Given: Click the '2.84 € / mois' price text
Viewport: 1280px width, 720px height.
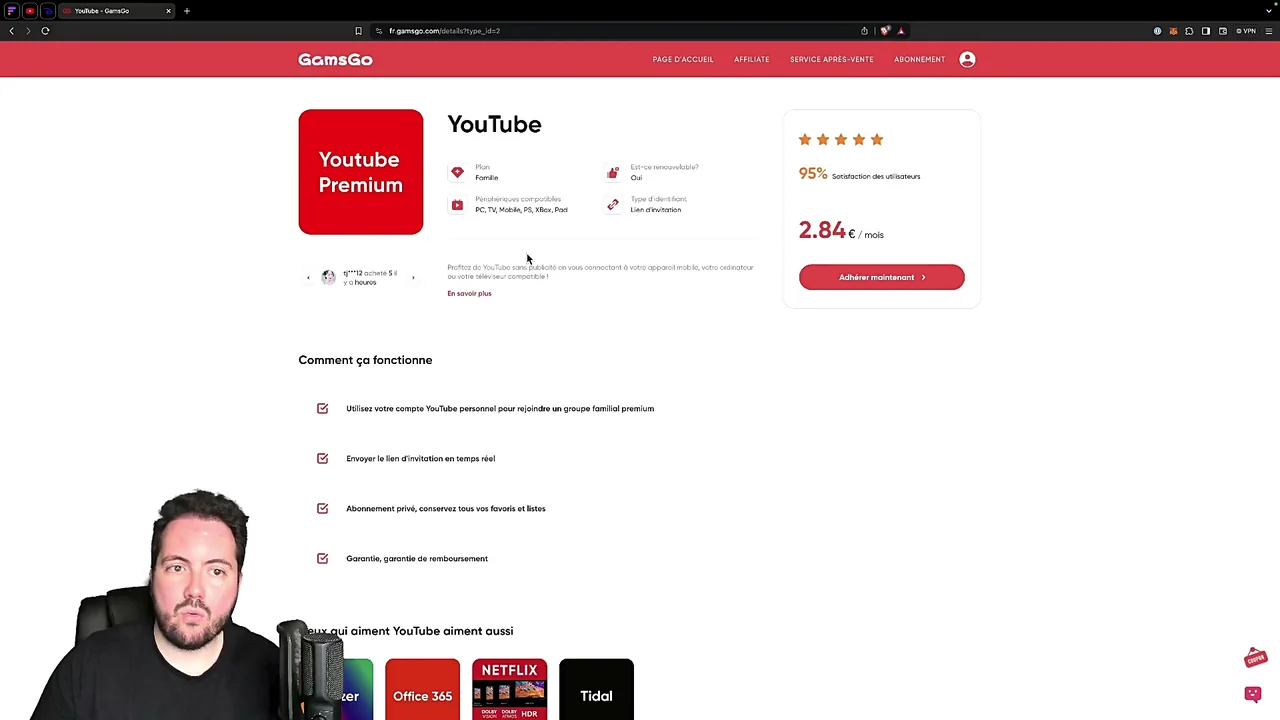Looking at the screenshot, I should (841, 231).
